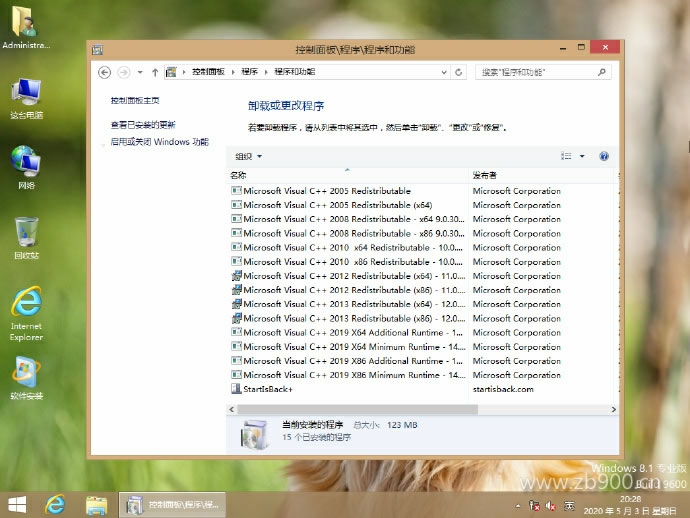
Task: Click the 控制面板 breadcrumb
Action: point(208,72)
